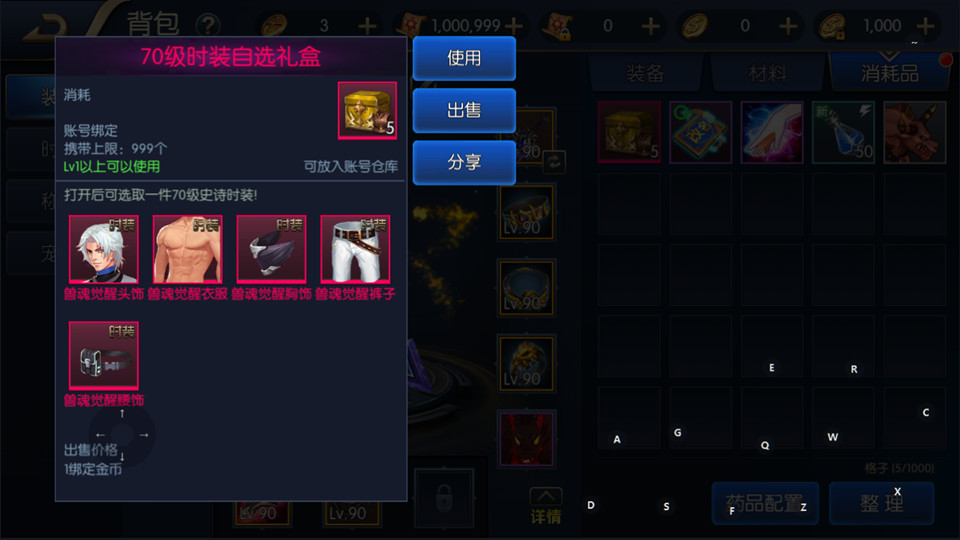Select the 兽魂觉醒腰饰 belt accessory icon
The height and width of the screenshot is (540, 960).
(x=103, y=355)
